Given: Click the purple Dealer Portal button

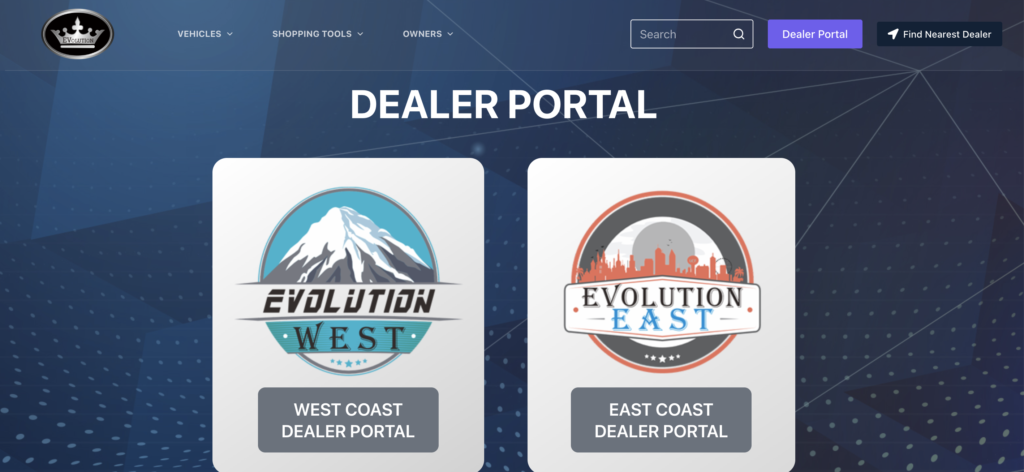Looking at the screenshot, I should (x=815, y=34).
